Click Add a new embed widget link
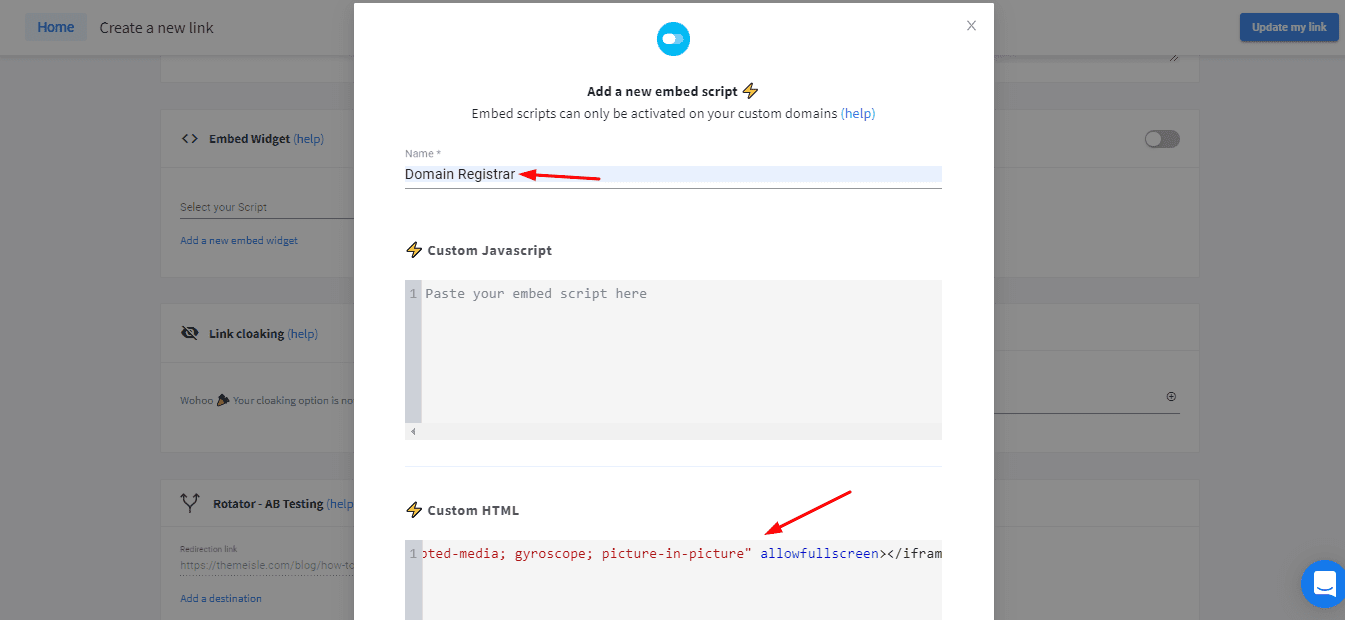Screen dimensions: 1345x620 [239, 240]
